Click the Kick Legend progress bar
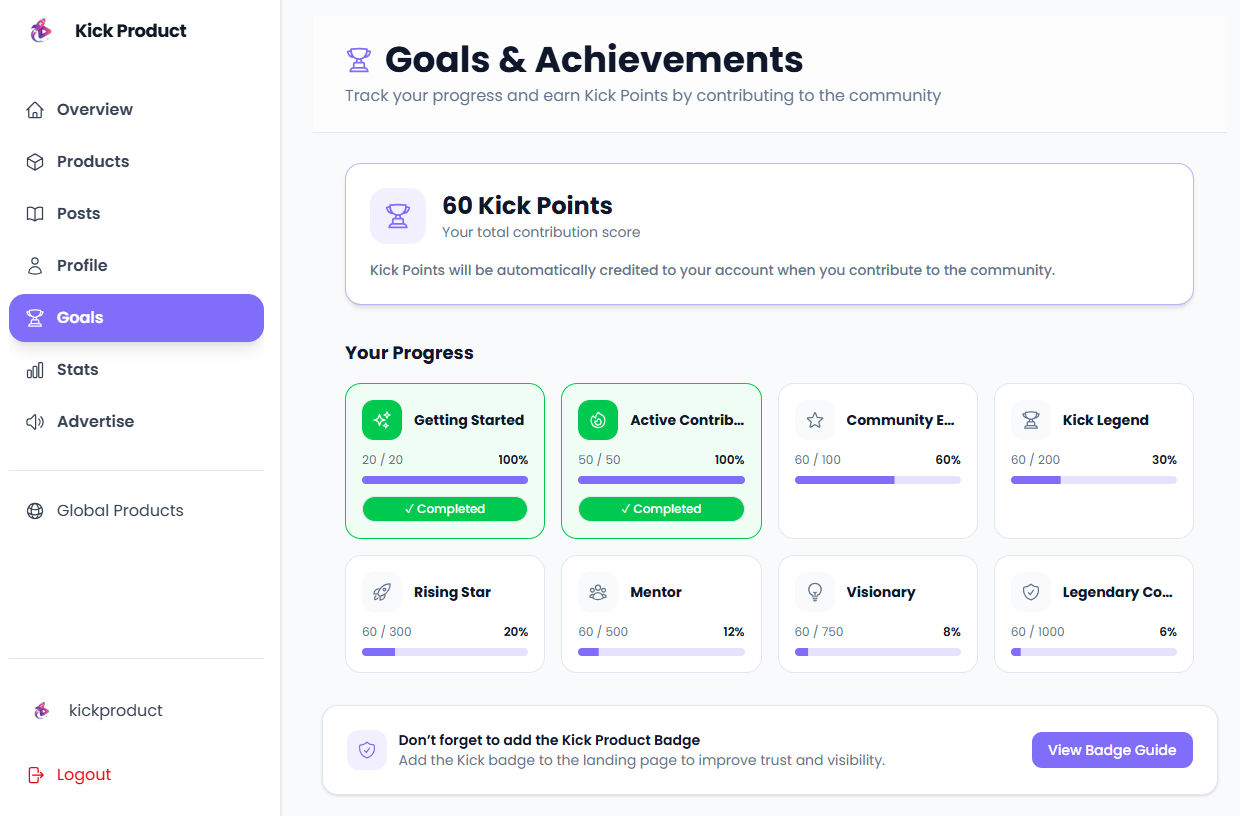1240x816 pixels. click(1093, 480)
